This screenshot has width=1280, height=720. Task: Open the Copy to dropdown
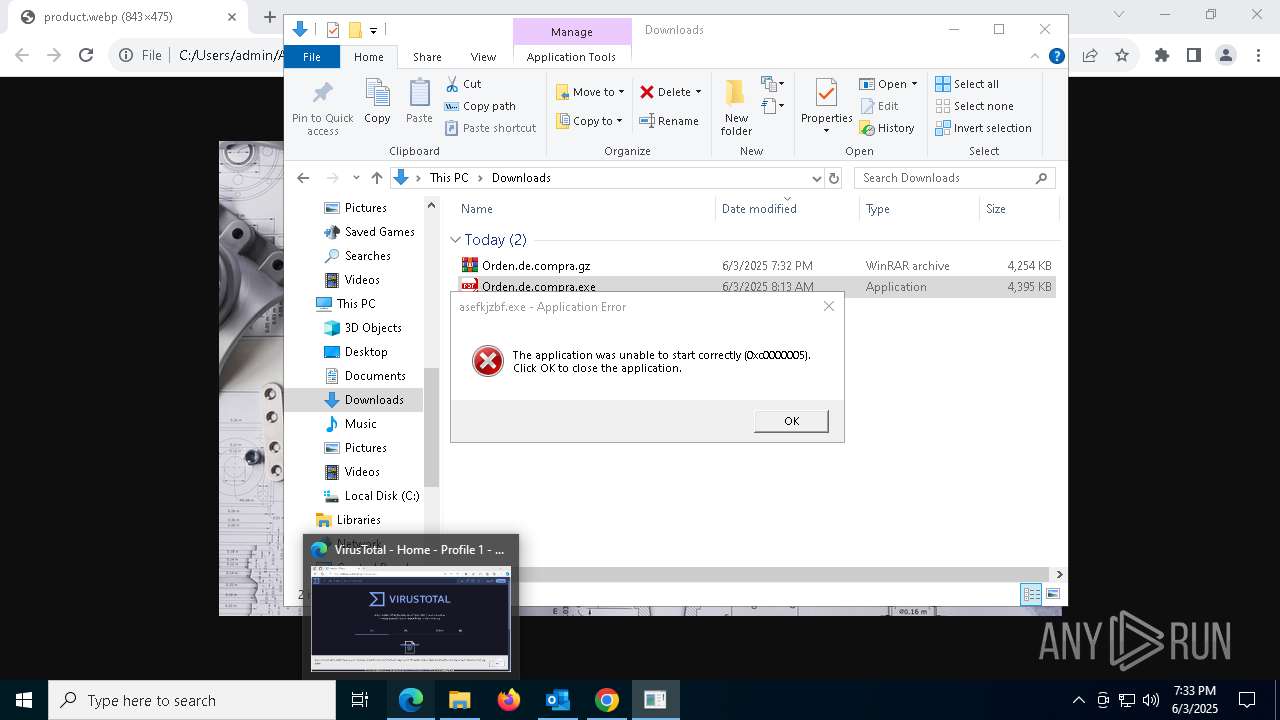(x=589, y=121)
